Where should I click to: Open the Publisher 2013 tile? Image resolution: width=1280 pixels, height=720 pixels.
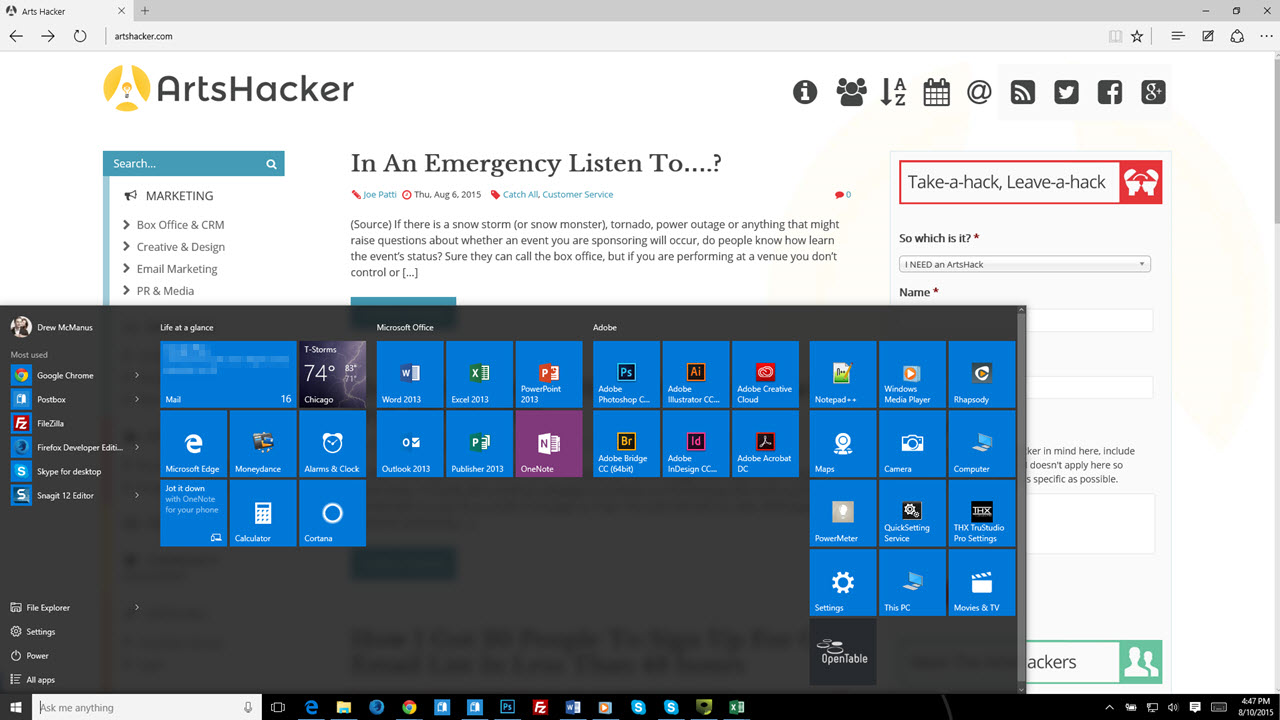(479, 443)
